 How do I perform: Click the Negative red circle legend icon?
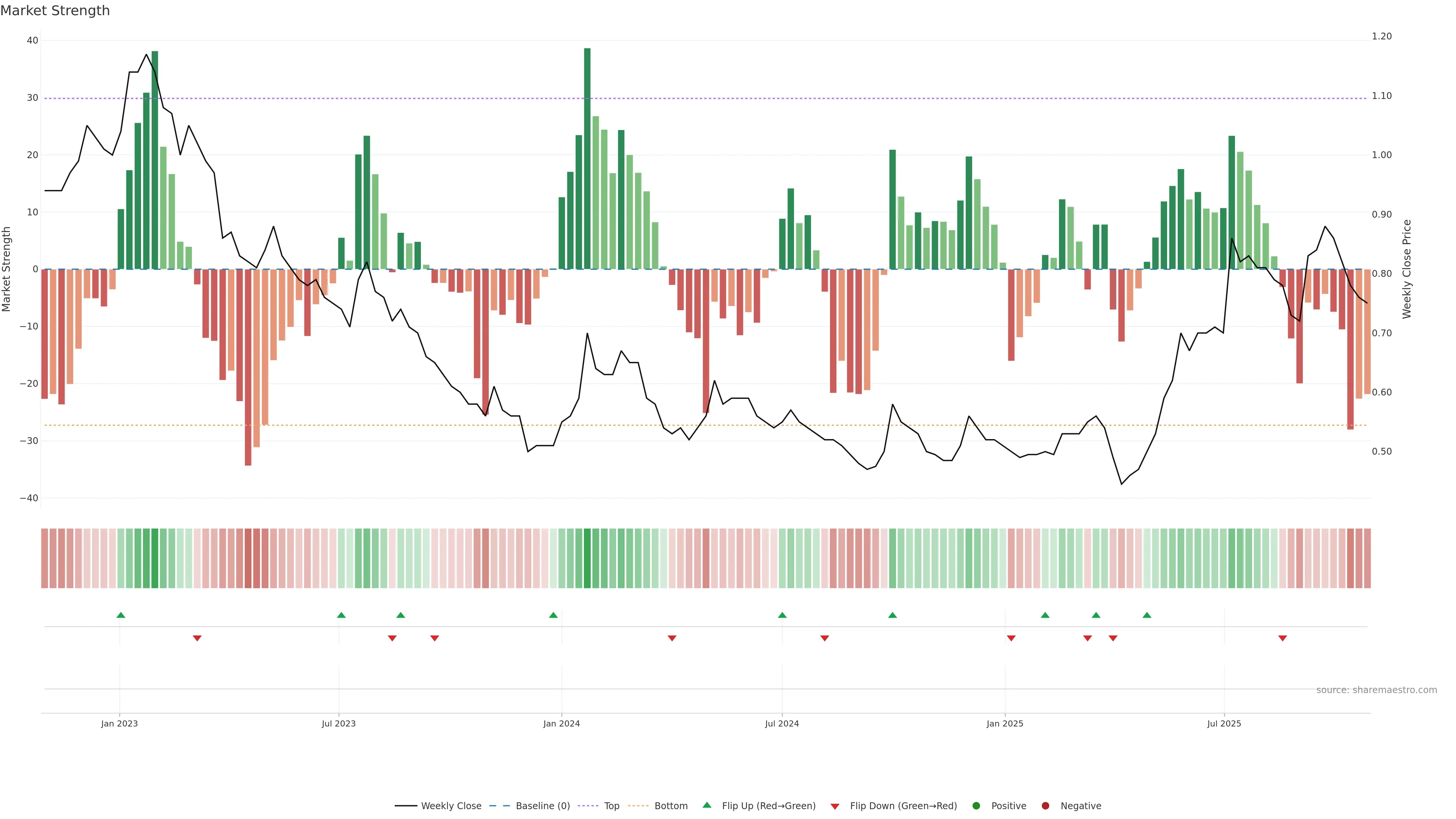(1045, 806)
